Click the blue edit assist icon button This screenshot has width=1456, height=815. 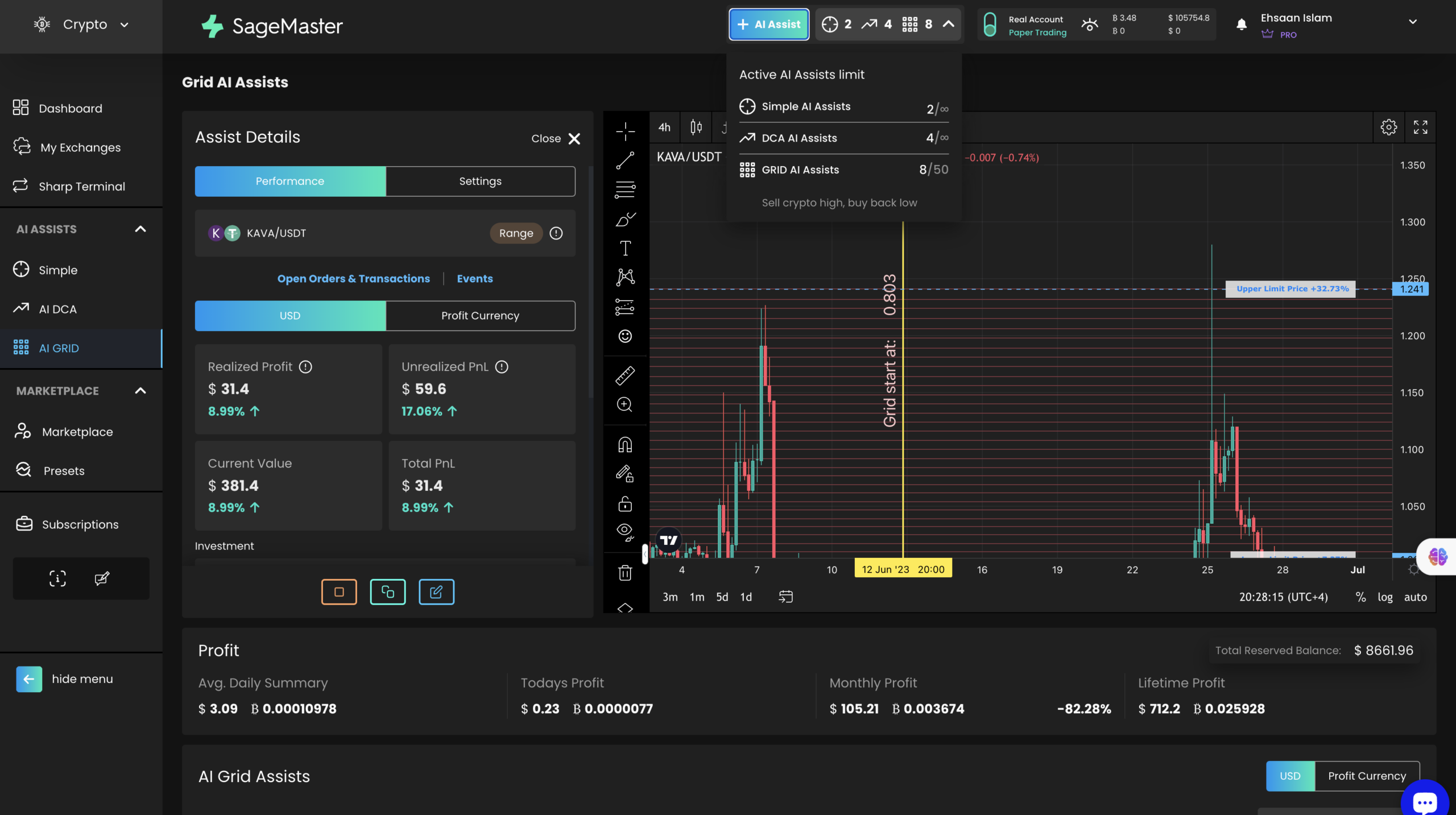click(x=436, y=591)
